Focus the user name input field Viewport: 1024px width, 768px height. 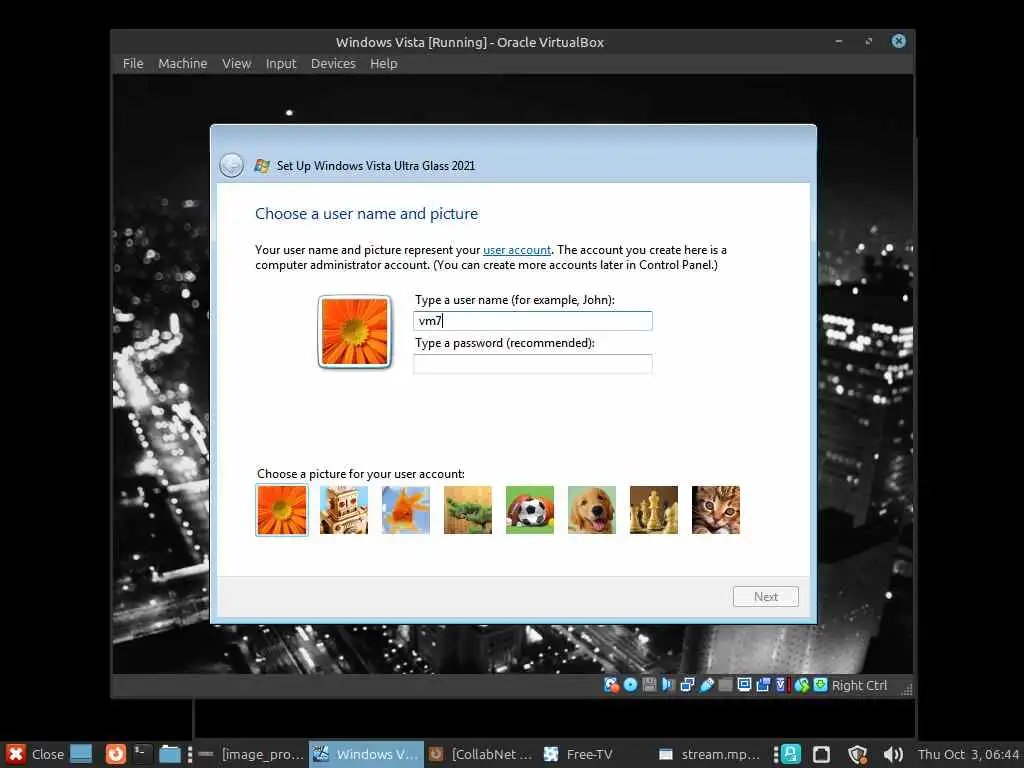(533, 321)
